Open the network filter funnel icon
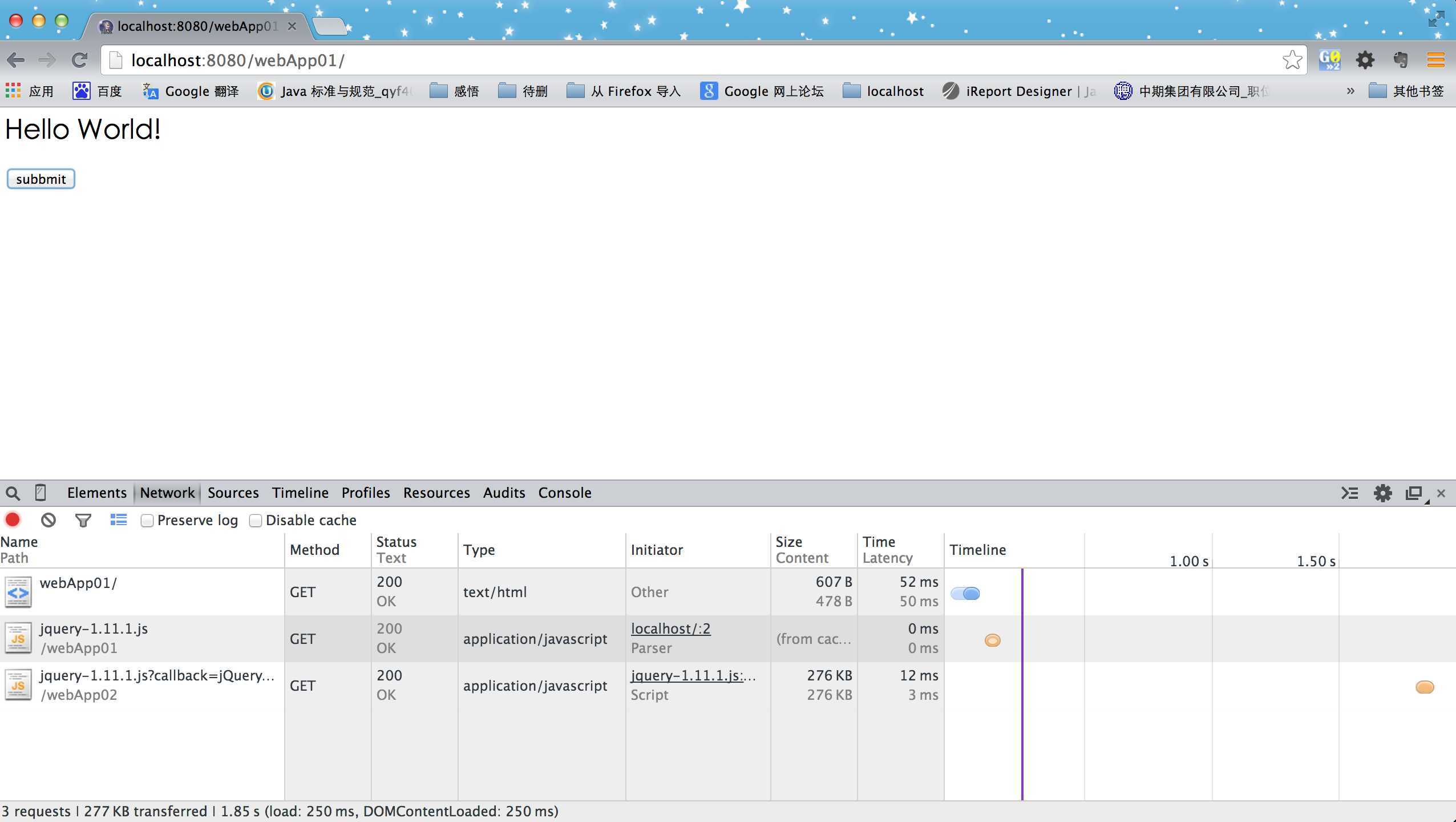Screen dimensions: 1456x822 (x=83, y=520)
